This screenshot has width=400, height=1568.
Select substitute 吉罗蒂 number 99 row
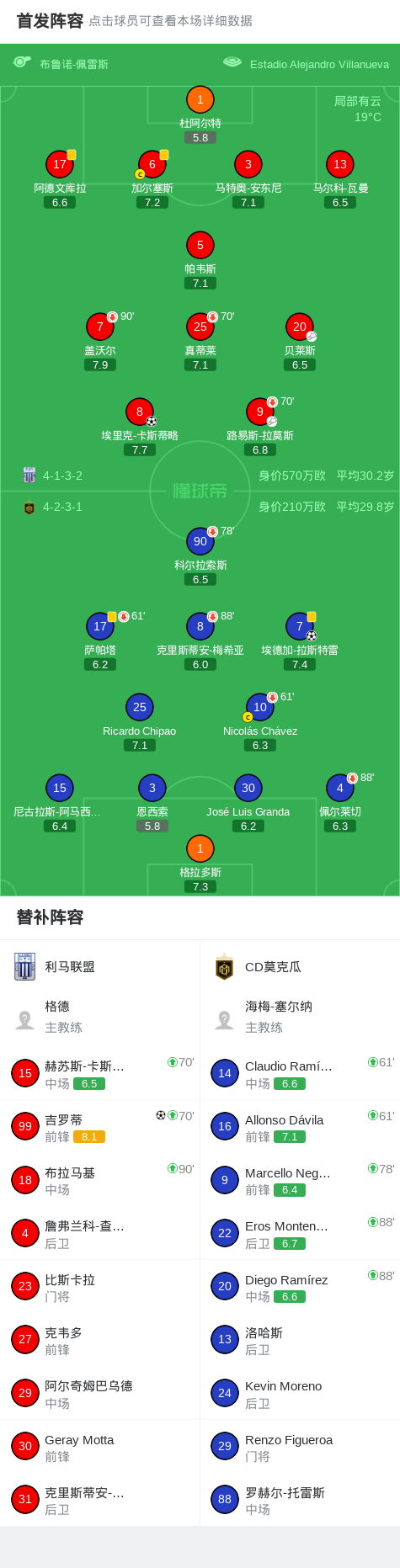pyautogui.click(x=100, y=1126)
